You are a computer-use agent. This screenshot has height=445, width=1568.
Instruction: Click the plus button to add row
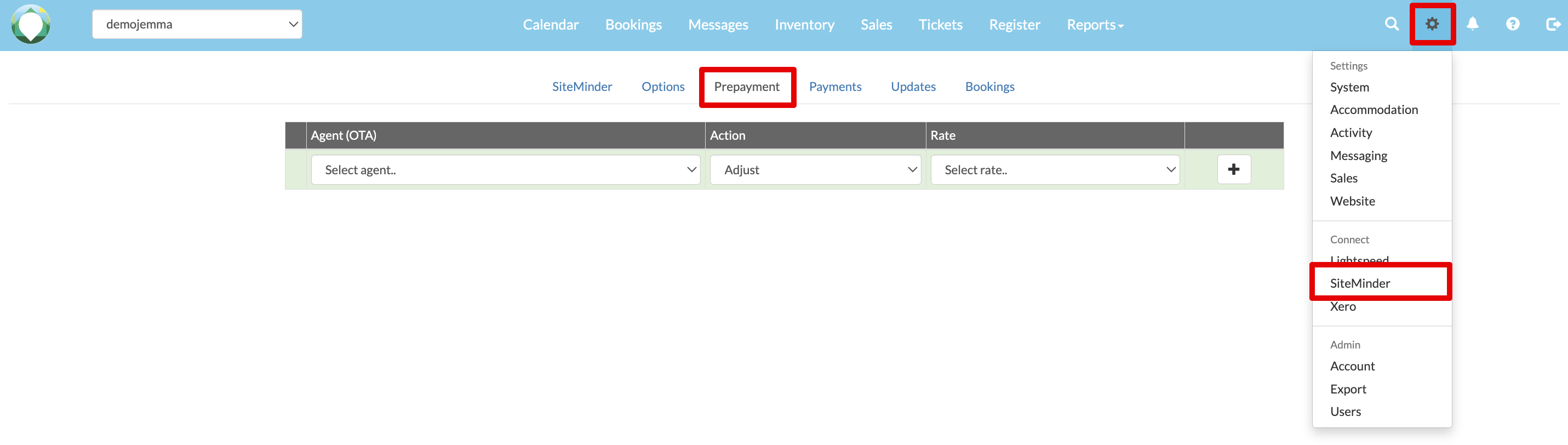1234,169
